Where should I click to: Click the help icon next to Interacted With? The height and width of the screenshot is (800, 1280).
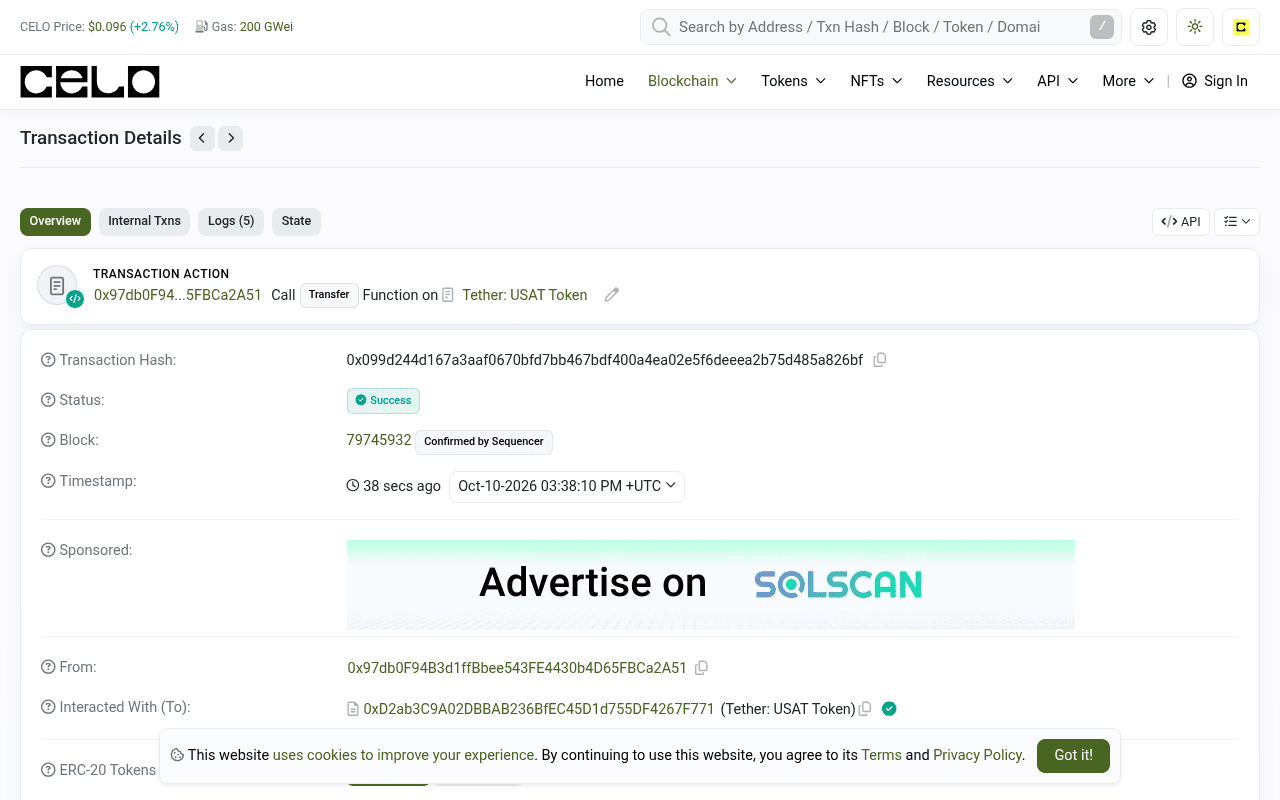click(x=48, y=707)
